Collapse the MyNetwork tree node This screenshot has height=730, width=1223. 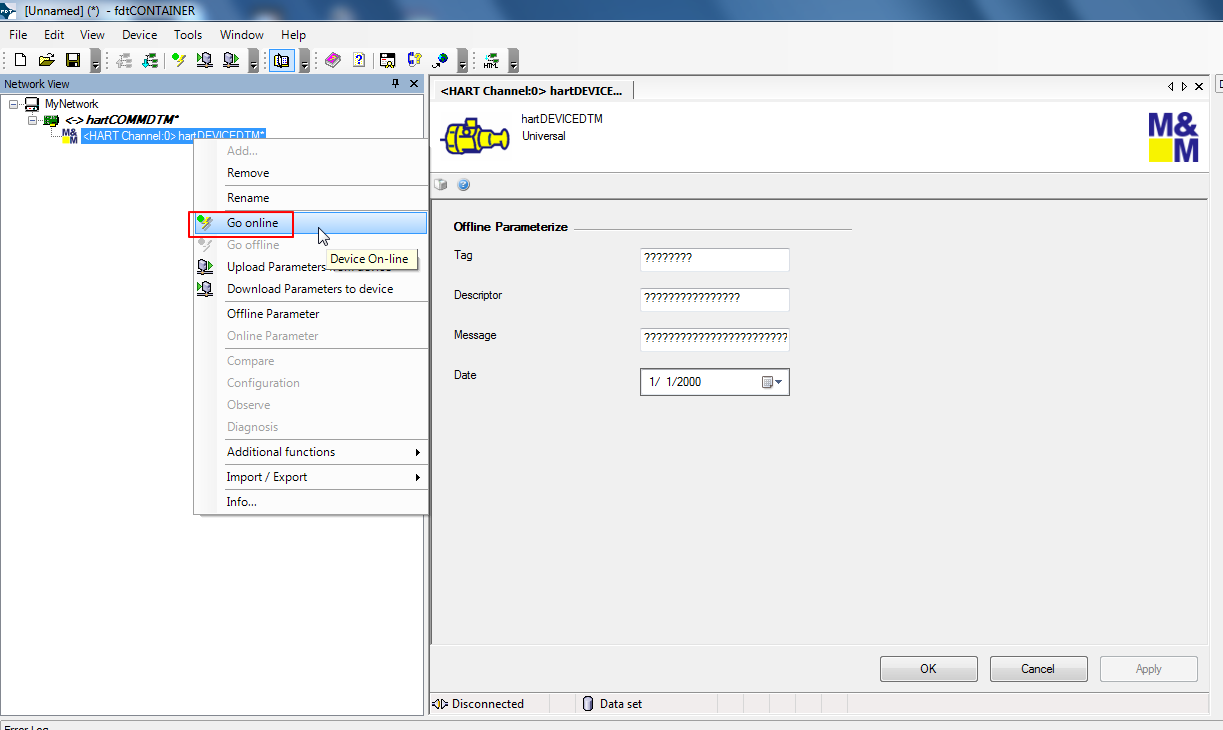[x=13, y=104]
